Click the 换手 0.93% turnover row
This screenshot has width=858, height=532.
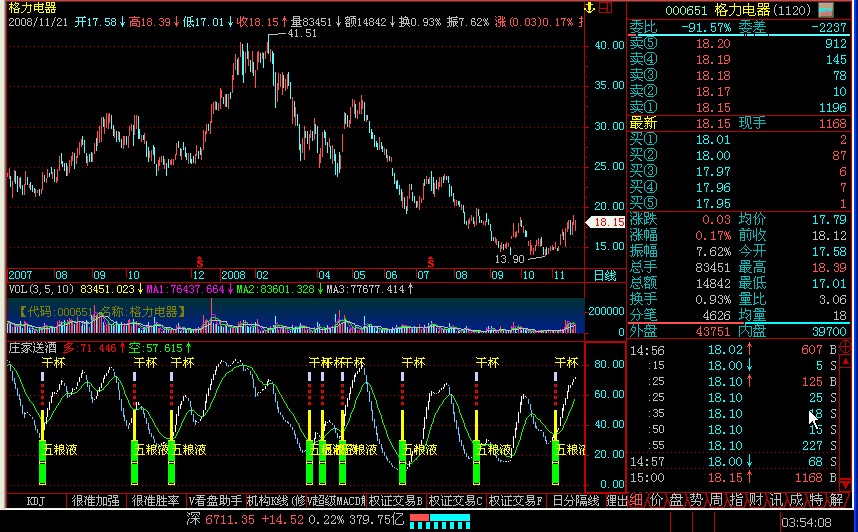[x=680, y=299]
